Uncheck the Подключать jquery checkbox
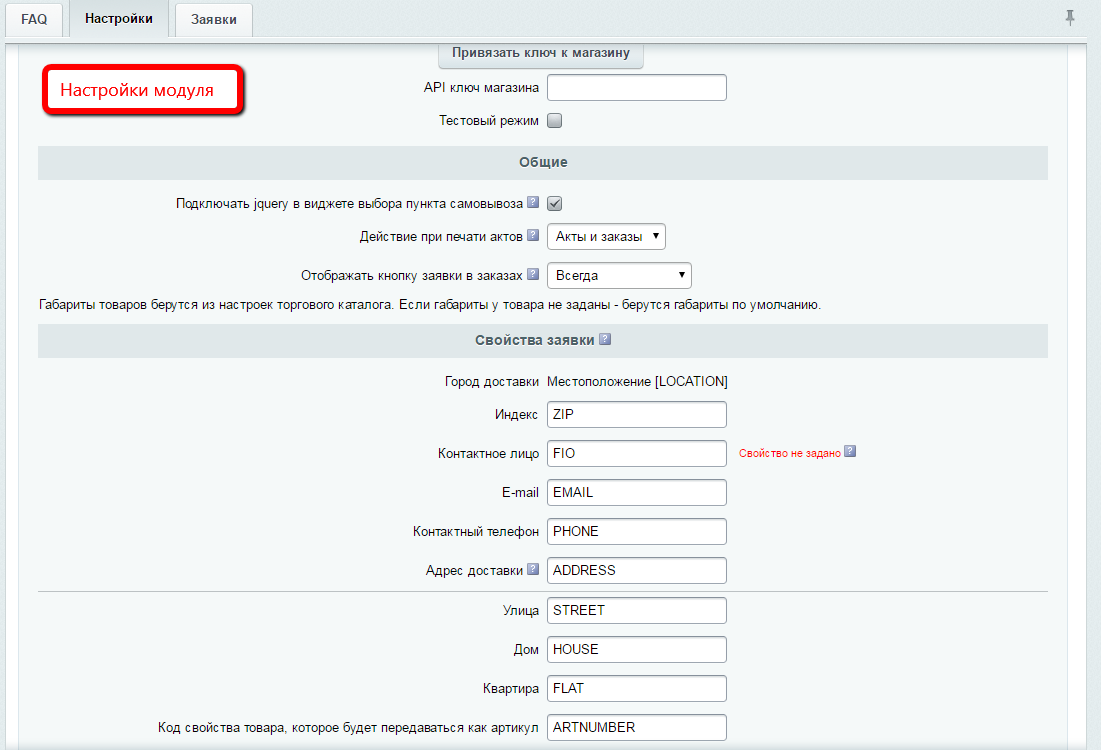Viewport: 1101px width, 750px height. point(555,203)
